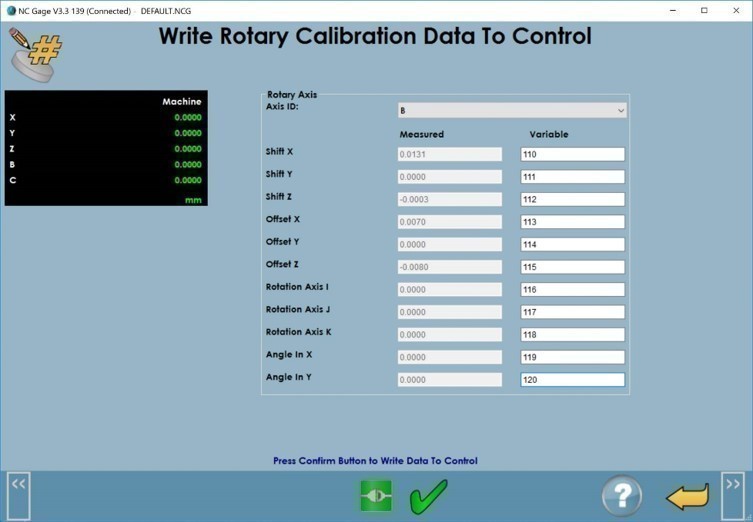The height and width of the screenshot is (522, 753).
Task: Click the Measured column header
Action: point(422,134)
